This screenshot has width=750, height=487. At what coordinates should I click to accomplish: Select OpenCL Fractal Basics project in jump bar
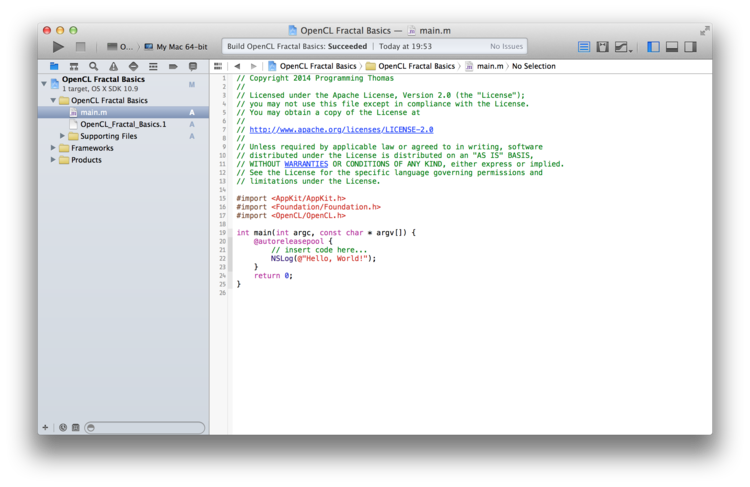[312, 66]
